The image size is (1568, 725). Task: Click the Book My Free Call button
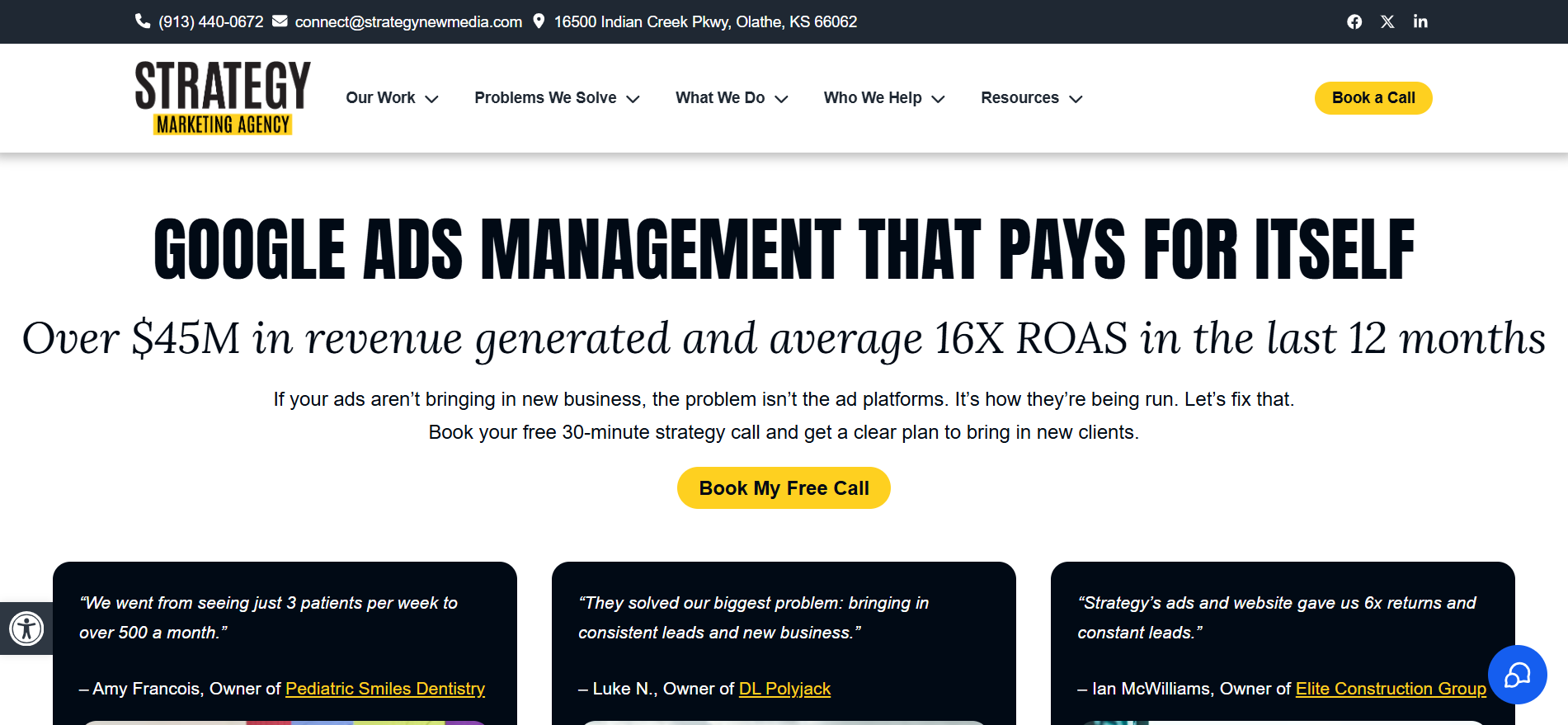[784, 488]
